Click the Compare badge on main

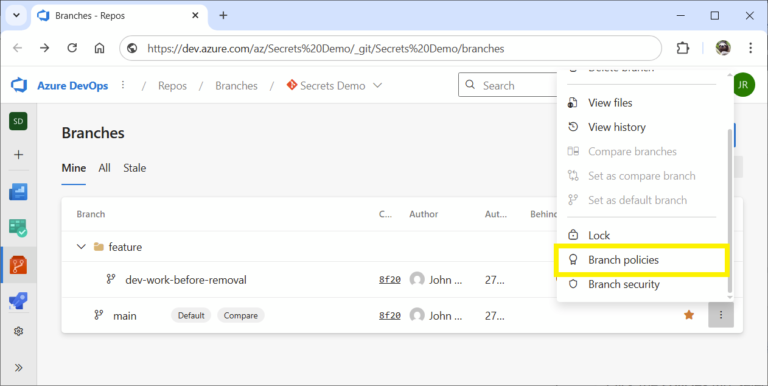click(x=240, y=315)
